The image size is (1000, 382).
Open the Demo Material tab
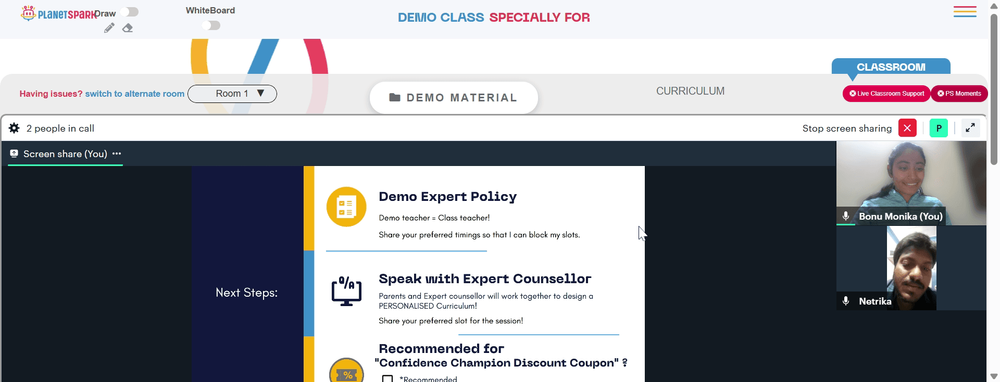coord(453,98)
